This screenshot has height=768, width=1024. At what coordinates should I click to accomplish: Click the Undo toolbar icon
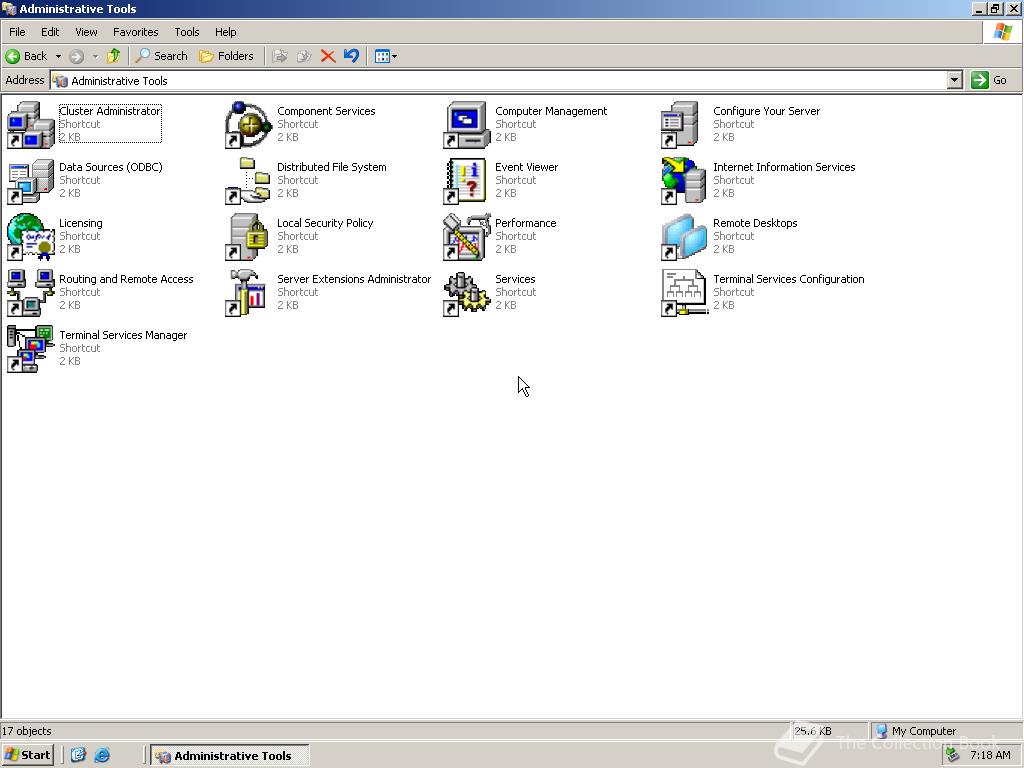tap(351, 56)
